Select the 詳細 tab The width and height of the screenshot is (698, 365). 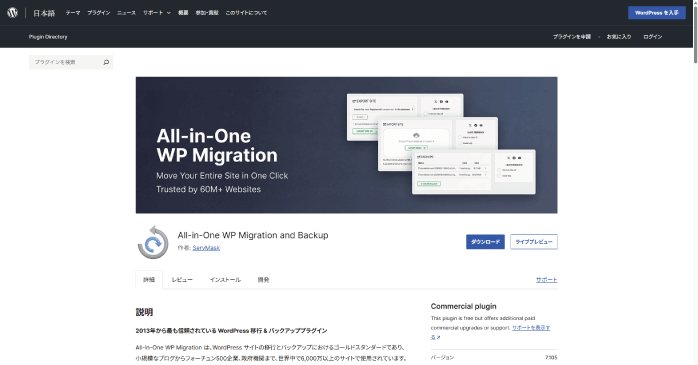coord(149,280)
